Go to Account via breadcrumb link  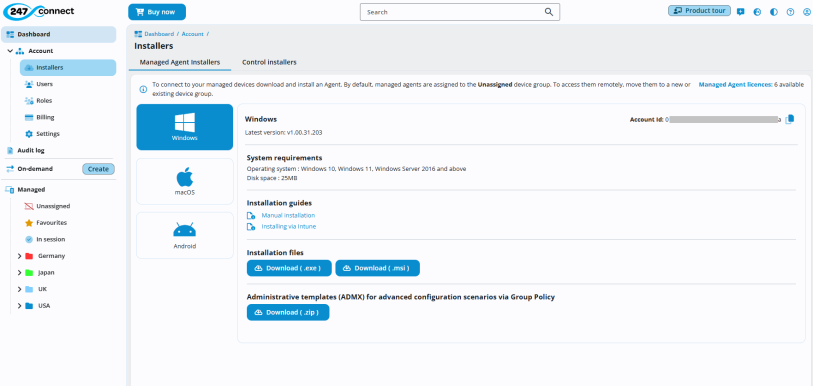(192, 34)
